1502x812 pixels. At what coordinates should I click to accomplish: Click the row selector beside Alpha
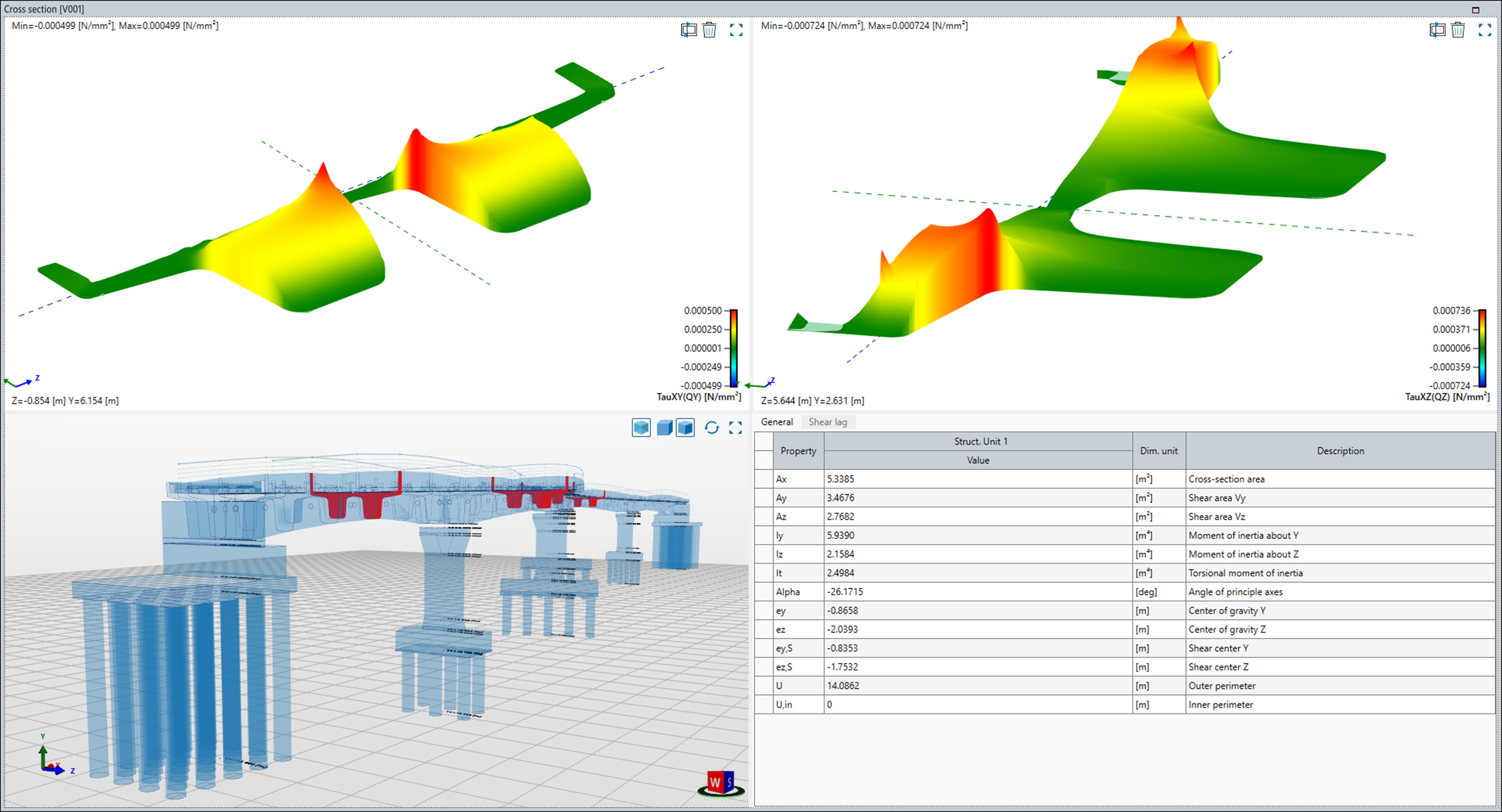(764, 592)
